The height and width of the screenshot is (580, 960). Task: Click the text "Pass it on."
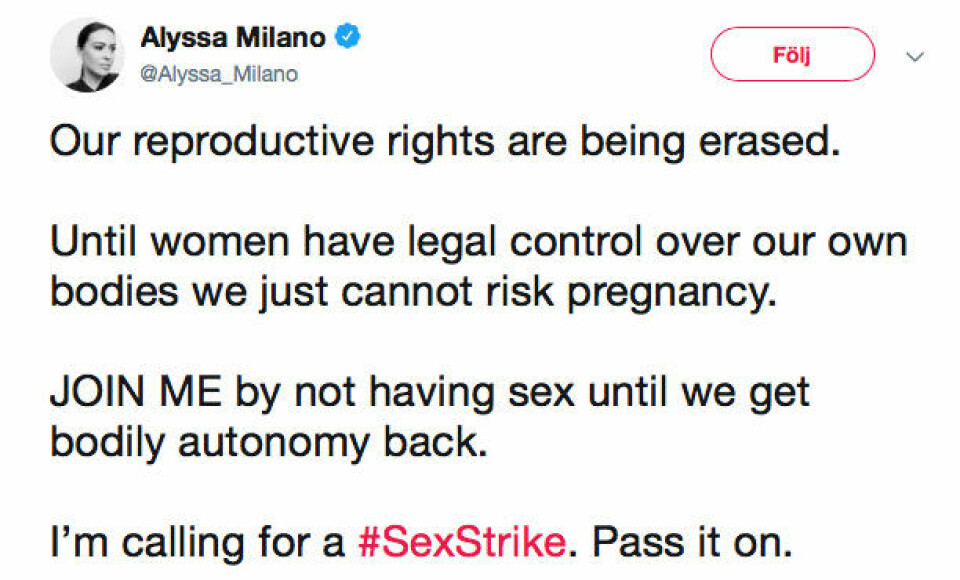pos(690,544)
